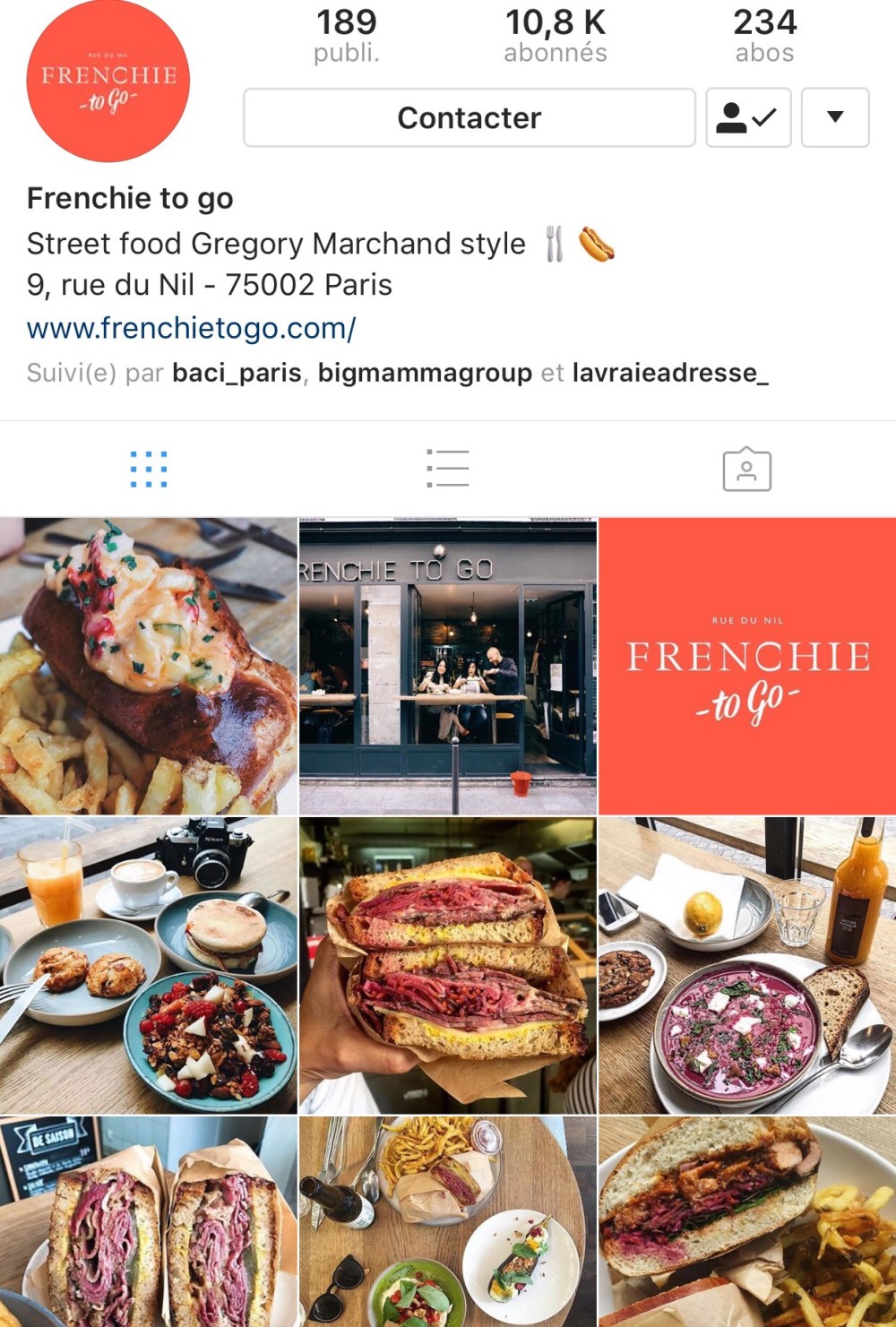
Task: Open the Frenchie To Go storefront photo
Action: [448, 666]
